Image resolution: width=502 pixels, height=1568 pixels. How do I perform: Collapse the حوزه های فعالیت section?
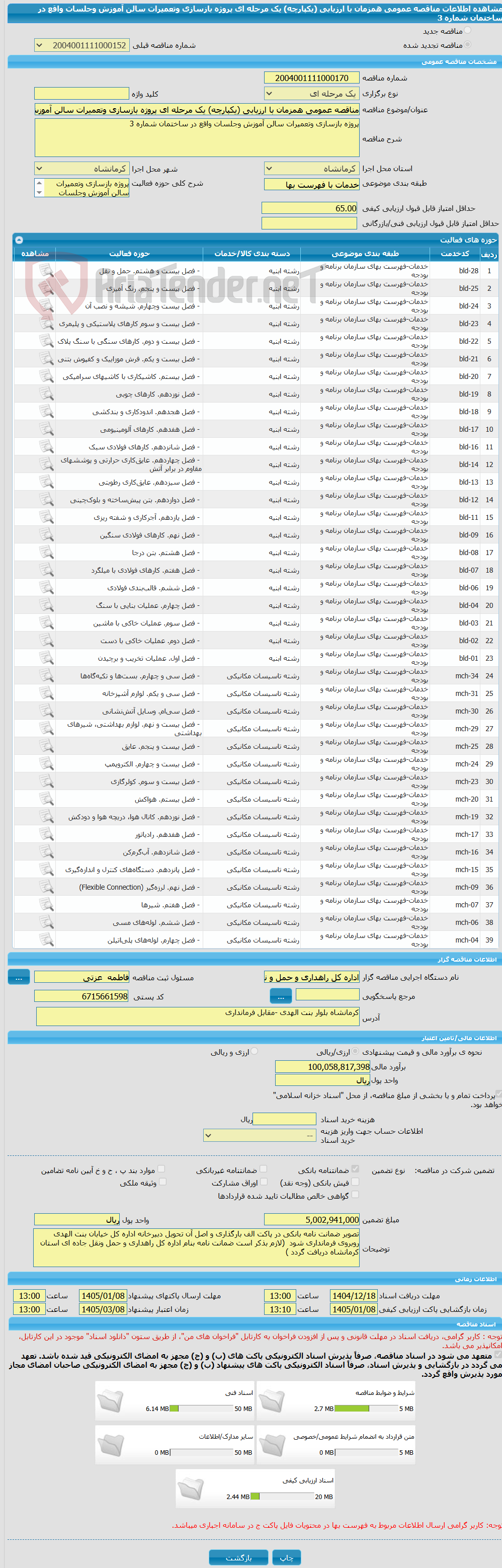[19, 240]
